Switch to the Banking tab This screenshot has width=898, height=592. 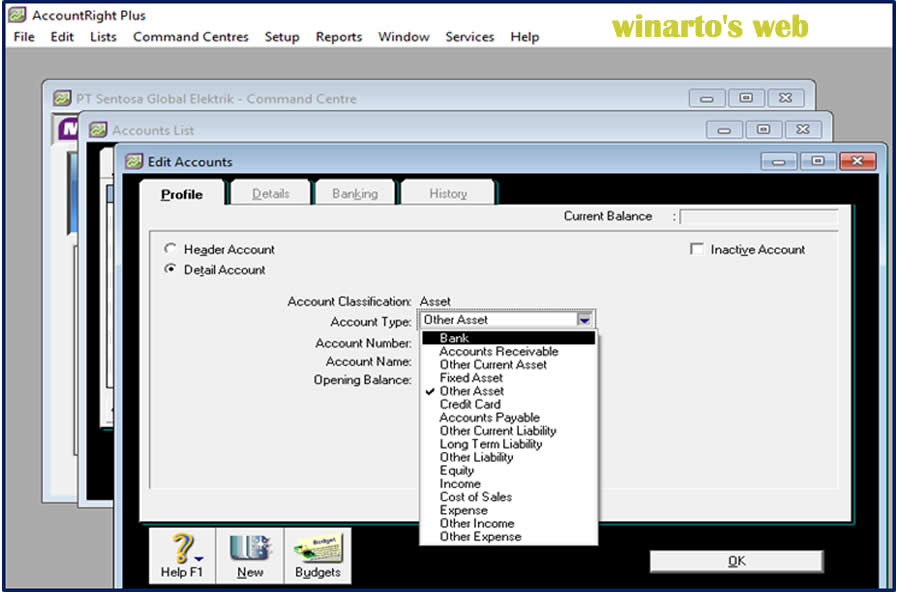coord(355,194)
